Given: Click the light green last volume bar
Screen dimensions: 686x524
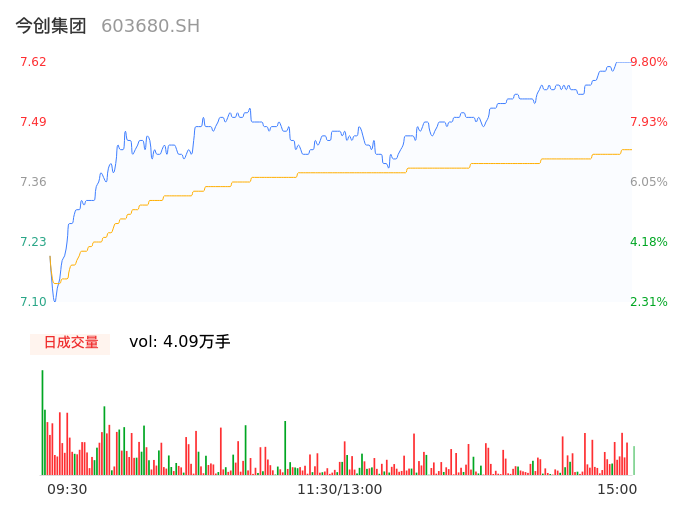Looking at the screenshot, I should click(633, 461).
